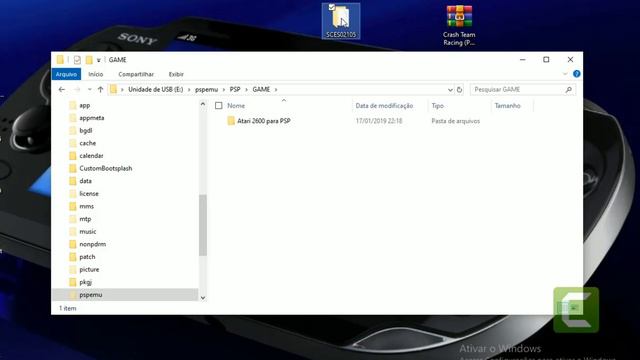Select the CustomBootsplash folder in tree
This screenshot has height=360, width=640.
(105, 169)
